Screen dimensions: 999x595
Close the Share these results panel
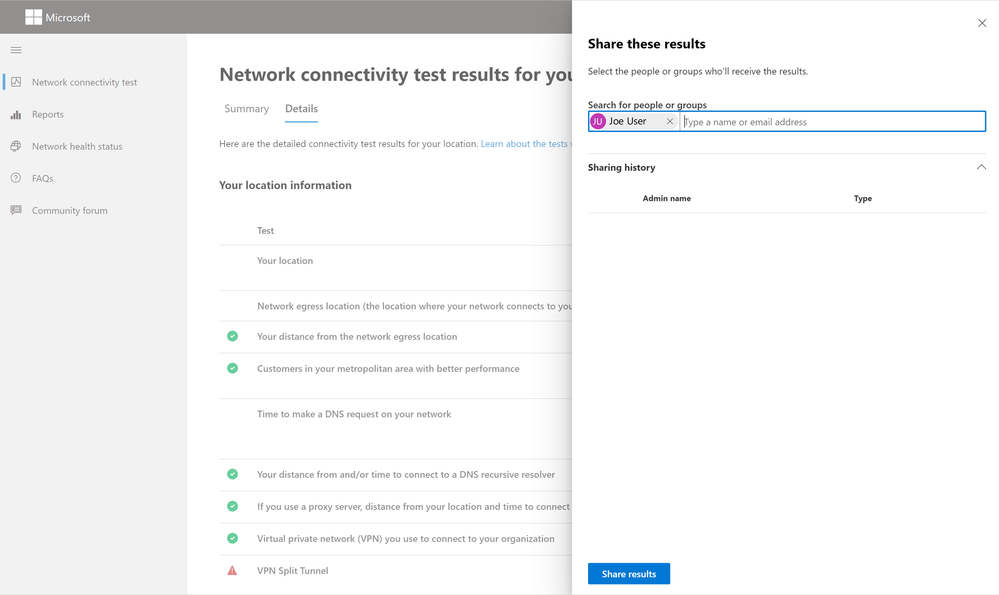(982, 23)
